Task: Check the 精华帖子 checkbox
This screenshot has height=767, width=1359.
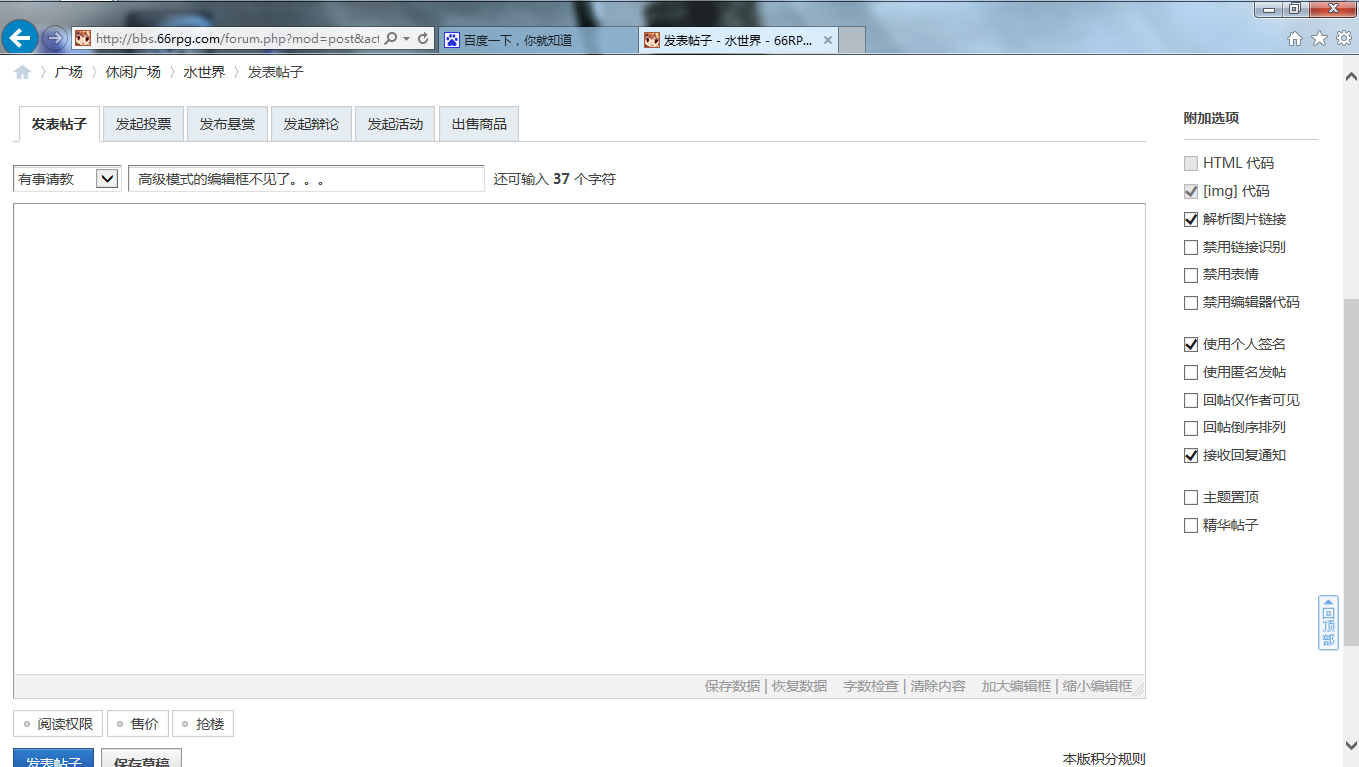Action: 1190,525
